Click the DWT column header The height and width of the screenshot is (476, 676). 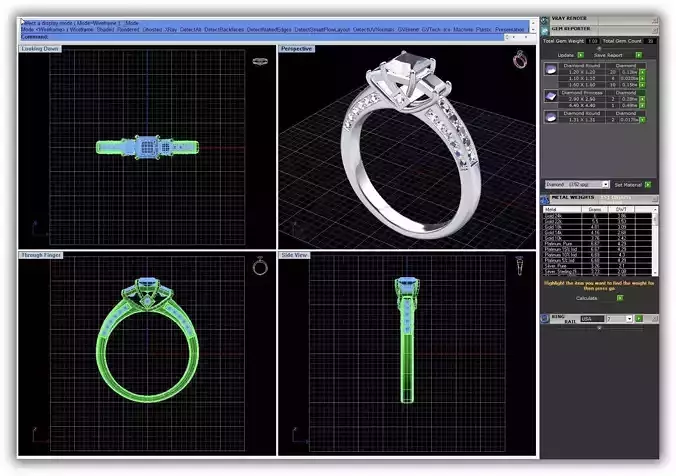coord(621,209)
